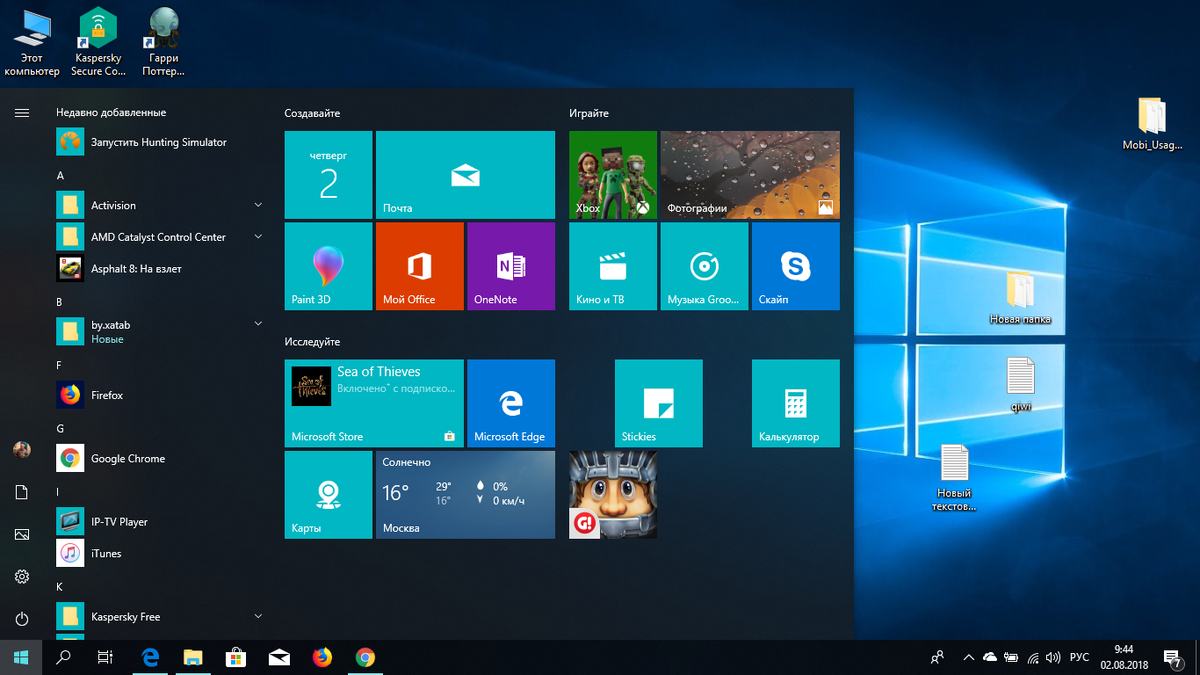
Task: Open the Москва weather tile
Action: (465, 494)
